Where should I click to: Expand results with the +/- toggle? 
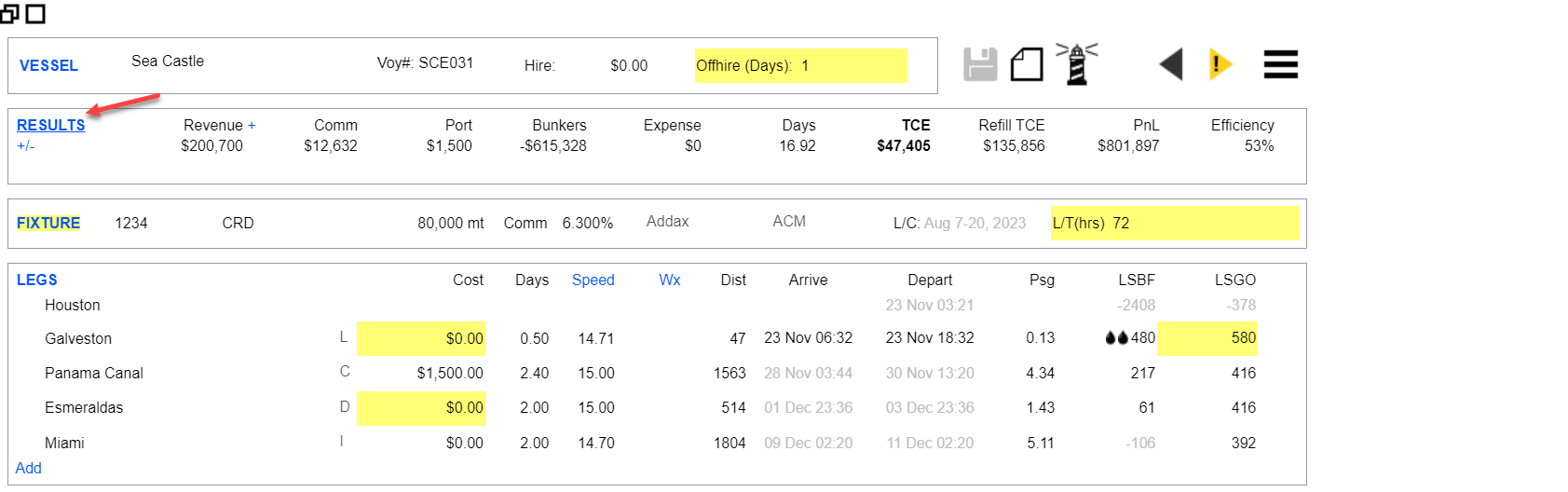[x=25, y=146]
